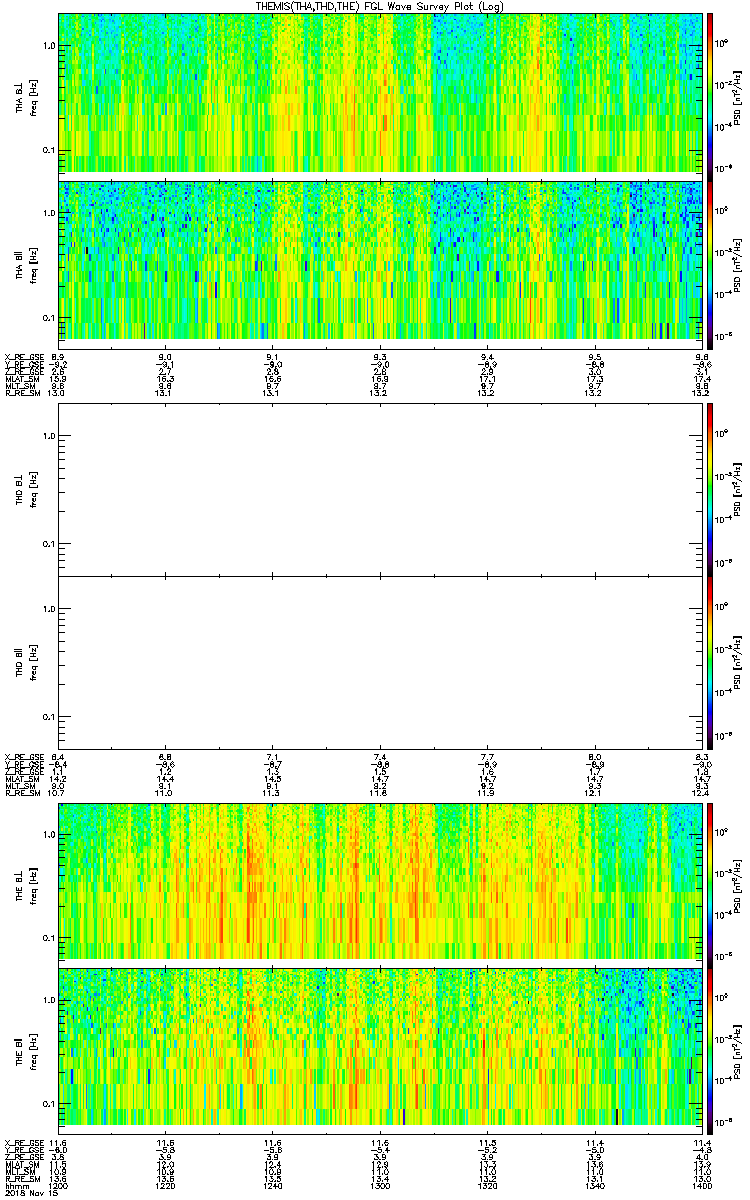
Task: Click the '1340' time tick label
Action: point(594,1185)
